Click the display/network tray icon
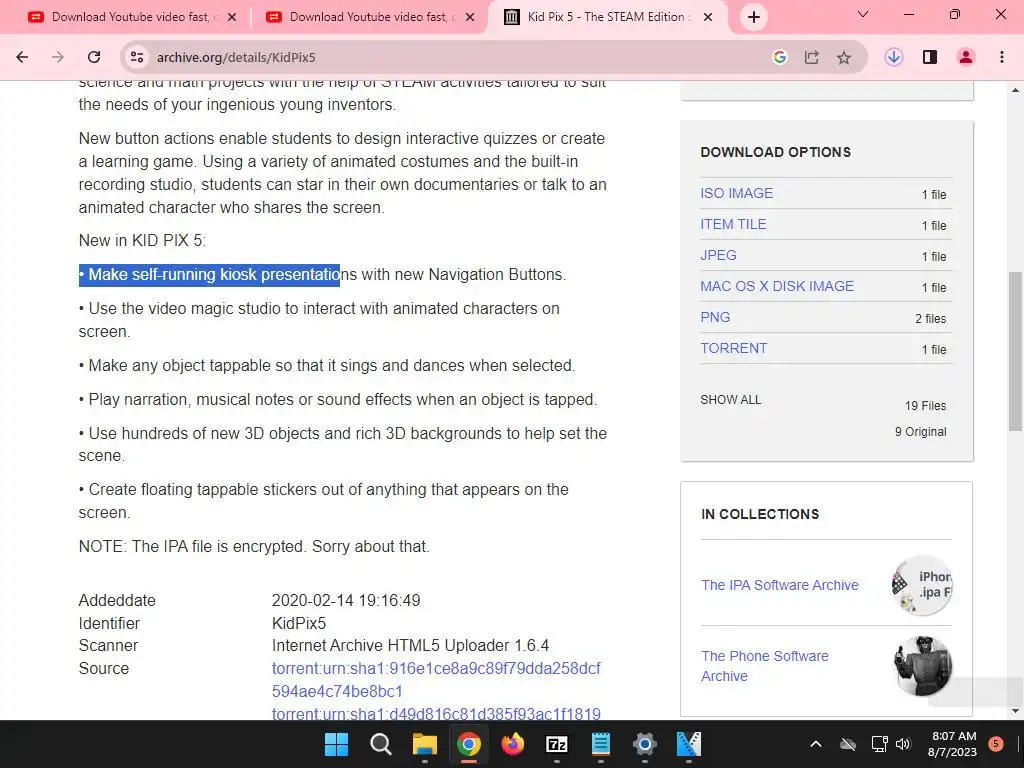Viewport: 1024px width, 768px height. [879, 744]
